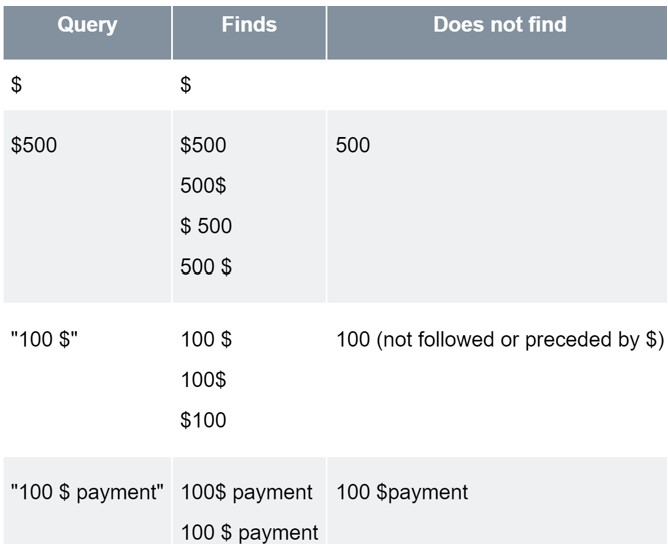This screenshot has width=668, height=544.
Task: Select the lone $ in the Finds column
Action: click(185, 86)
